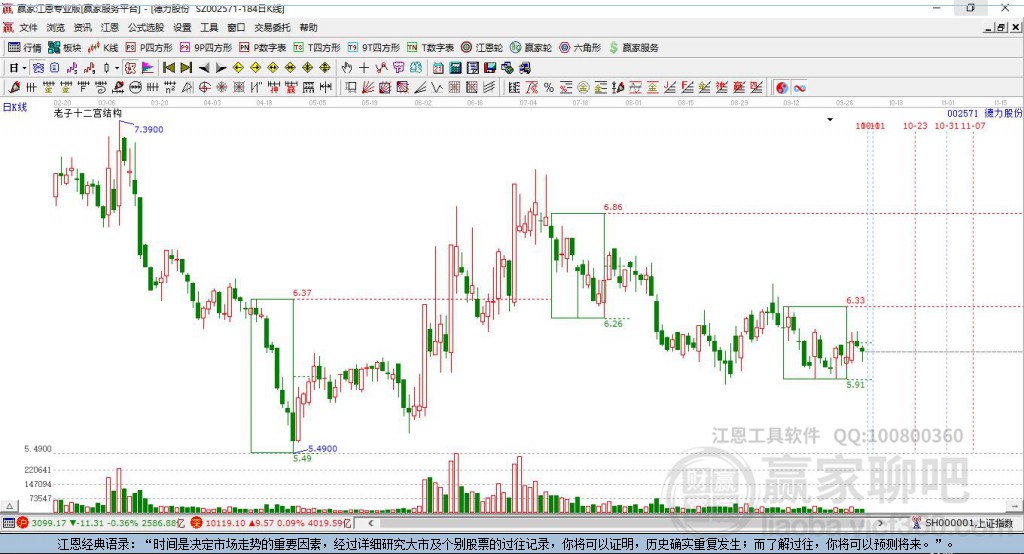Select the gold 金 circle icon
This screenshot has width=1024, height=554.
[583, 88]
